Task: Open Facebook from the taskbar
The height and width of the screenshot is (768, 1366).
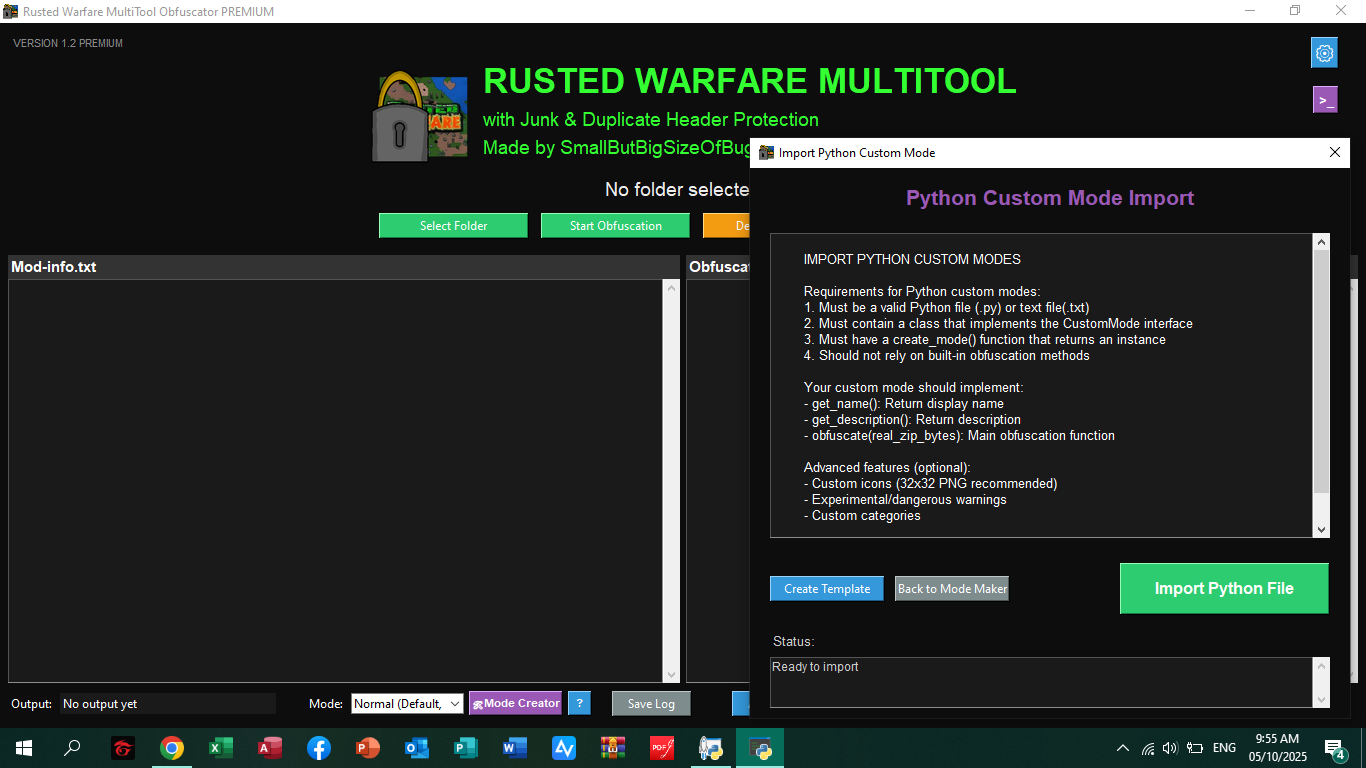Action: click(x=319, y=748)
